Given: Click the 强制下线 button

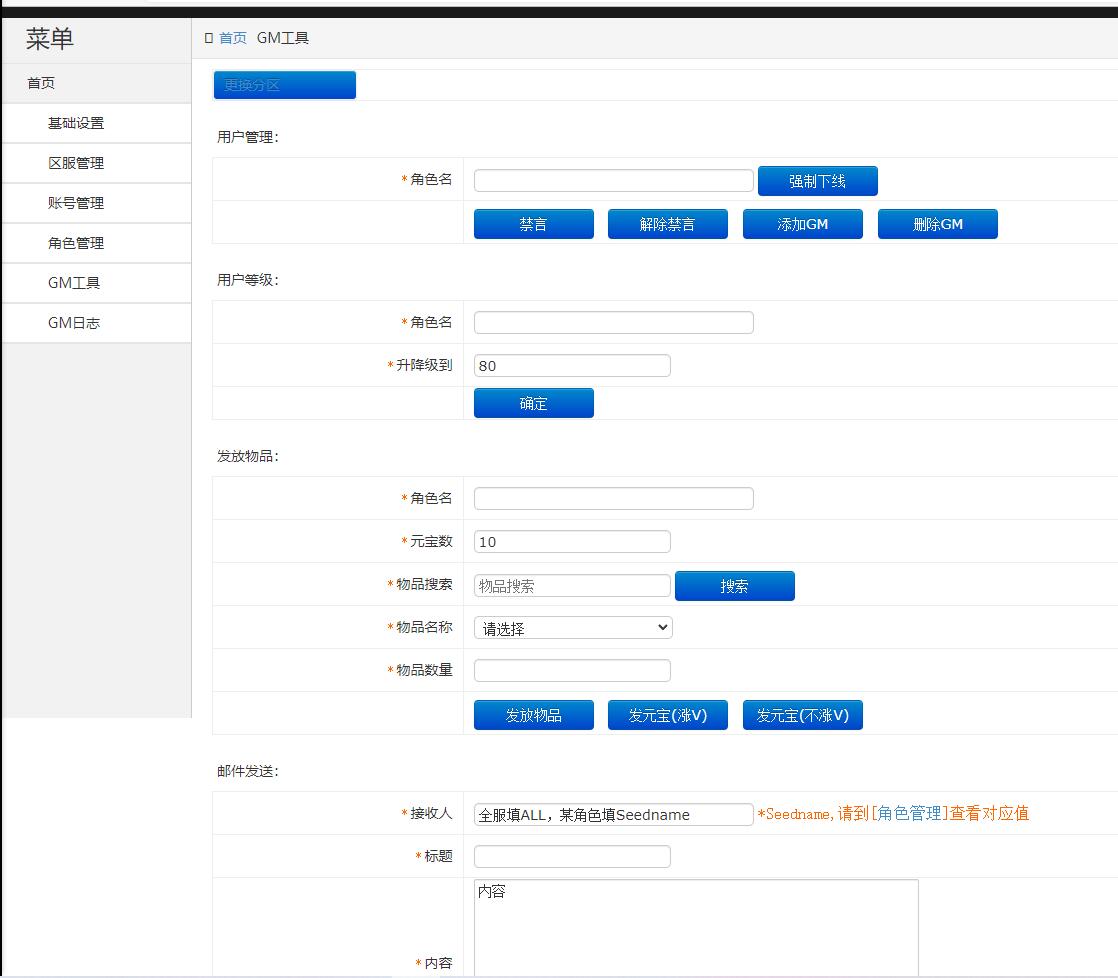Looking at the screenshot, I should [818, 180].
